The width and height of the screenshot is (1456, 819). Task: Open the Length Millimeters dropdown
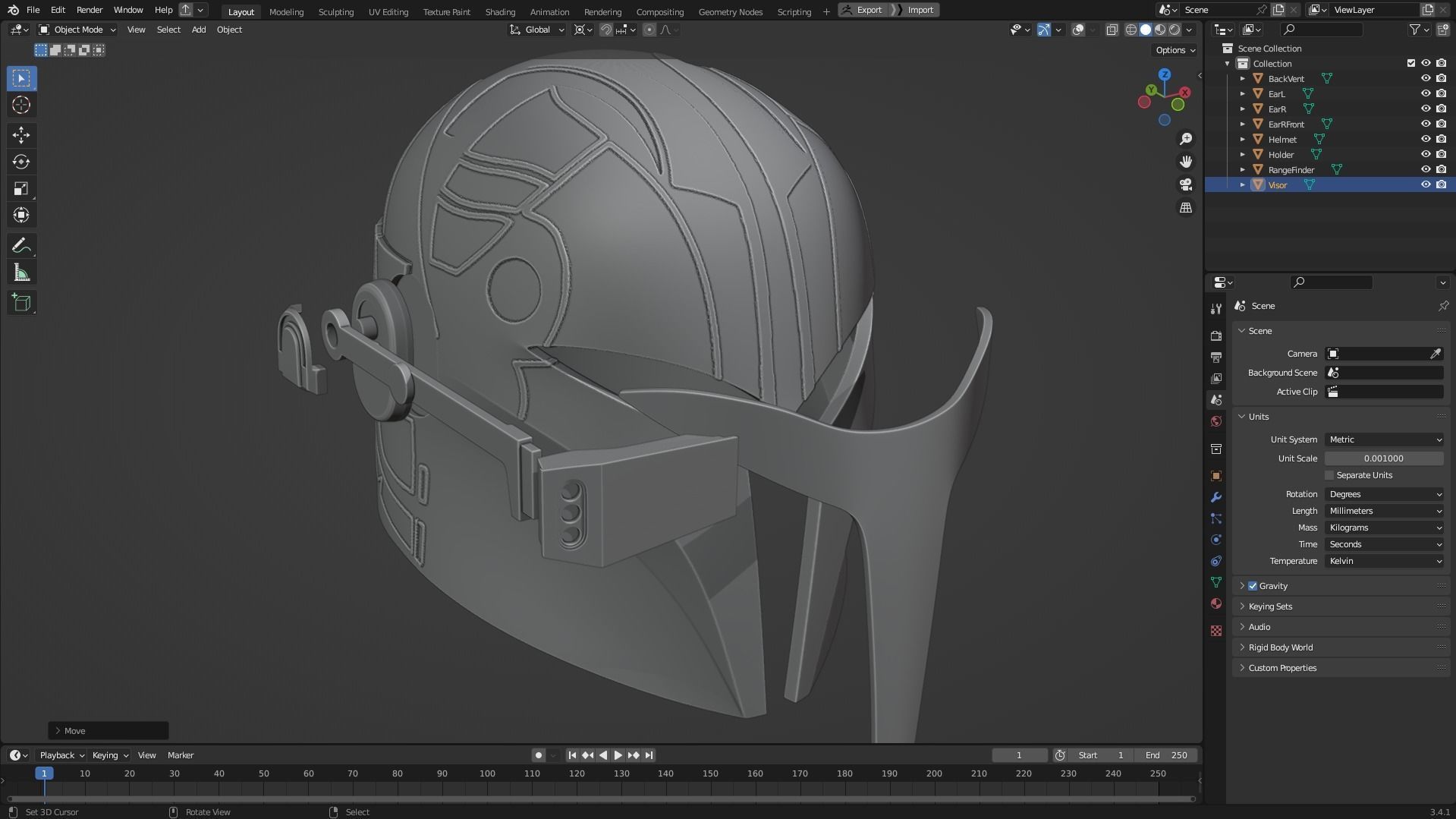coord(1384,511)
